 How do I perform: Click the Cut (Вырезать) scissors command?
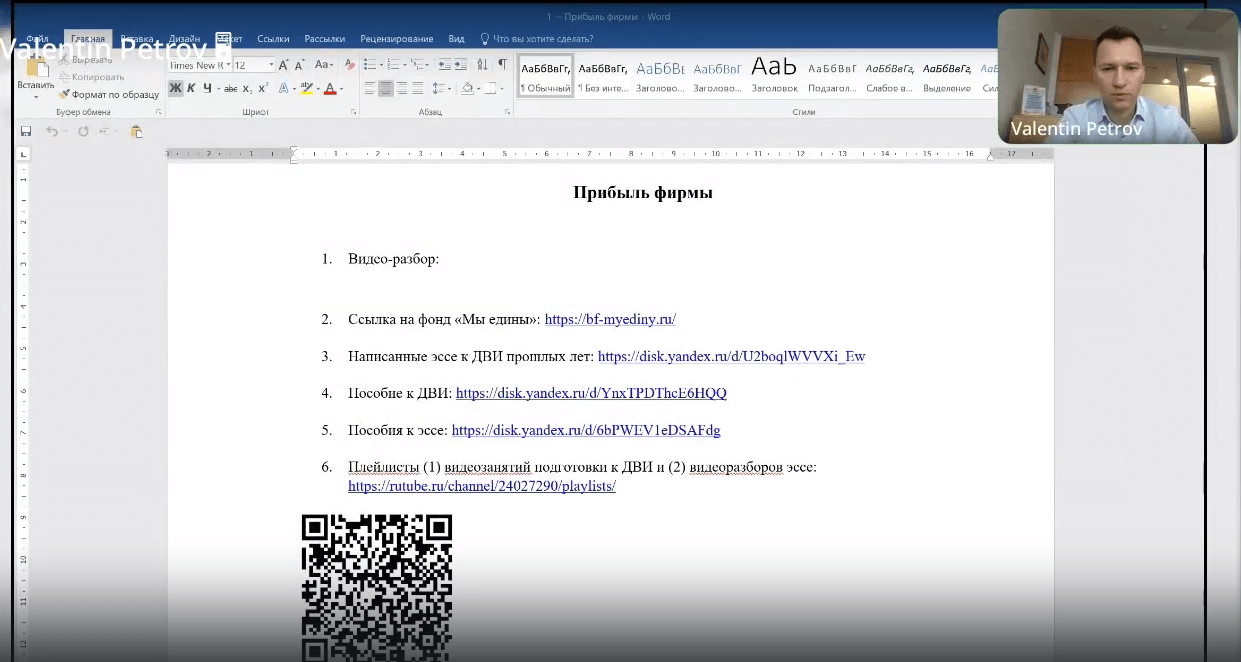85,61
